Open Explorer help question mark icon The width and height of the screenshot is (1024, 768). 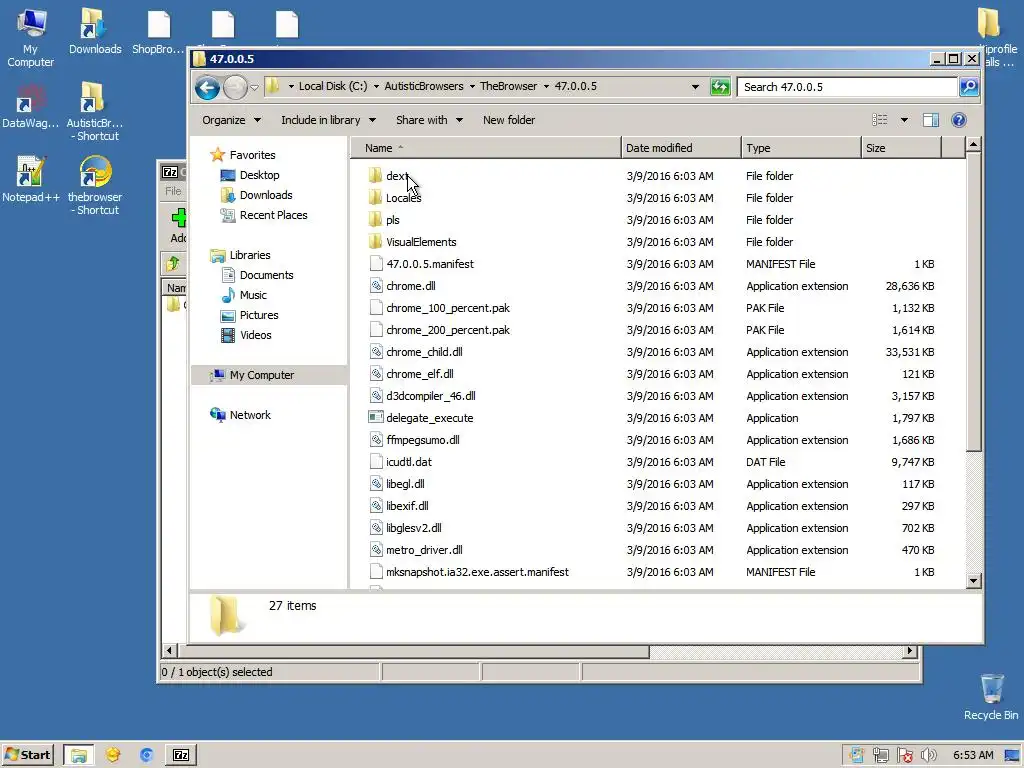959,120
